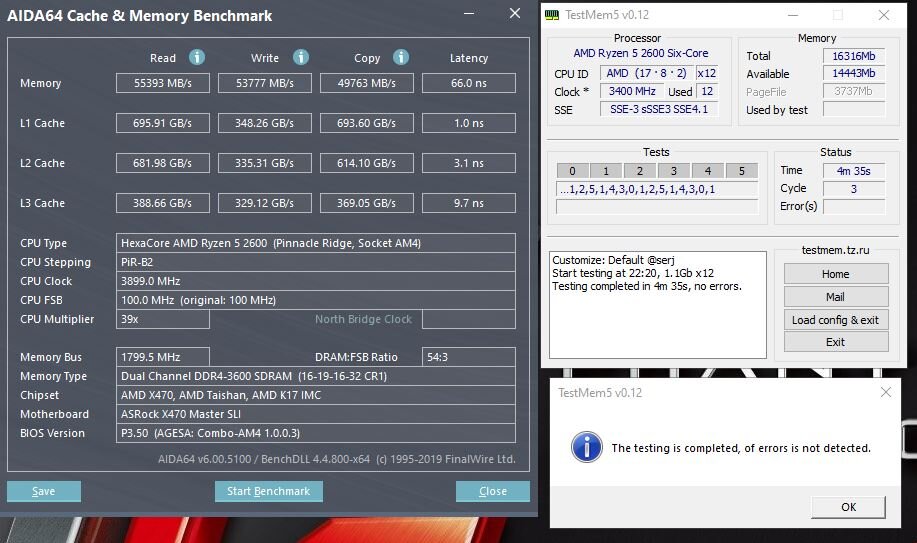Image resolution: width=917 pixels, height=543 pixels.
Task: Click the Memory Type DDR4-3600 field
Action: [x=316, y=376]
